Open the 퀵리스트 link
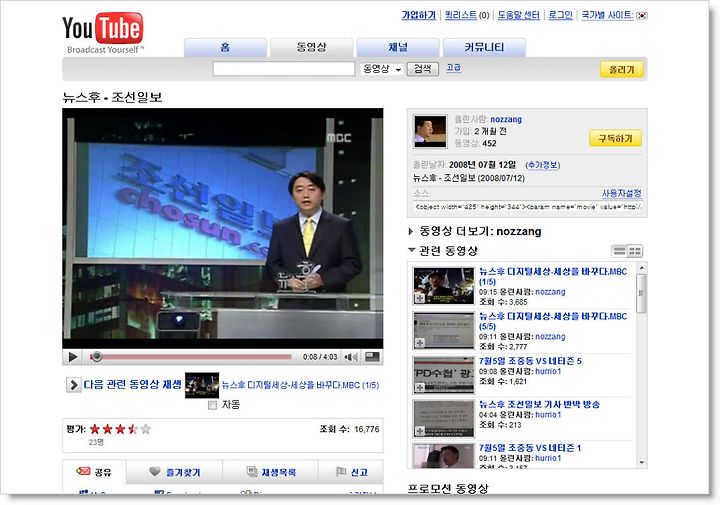 tap(461, 15)
